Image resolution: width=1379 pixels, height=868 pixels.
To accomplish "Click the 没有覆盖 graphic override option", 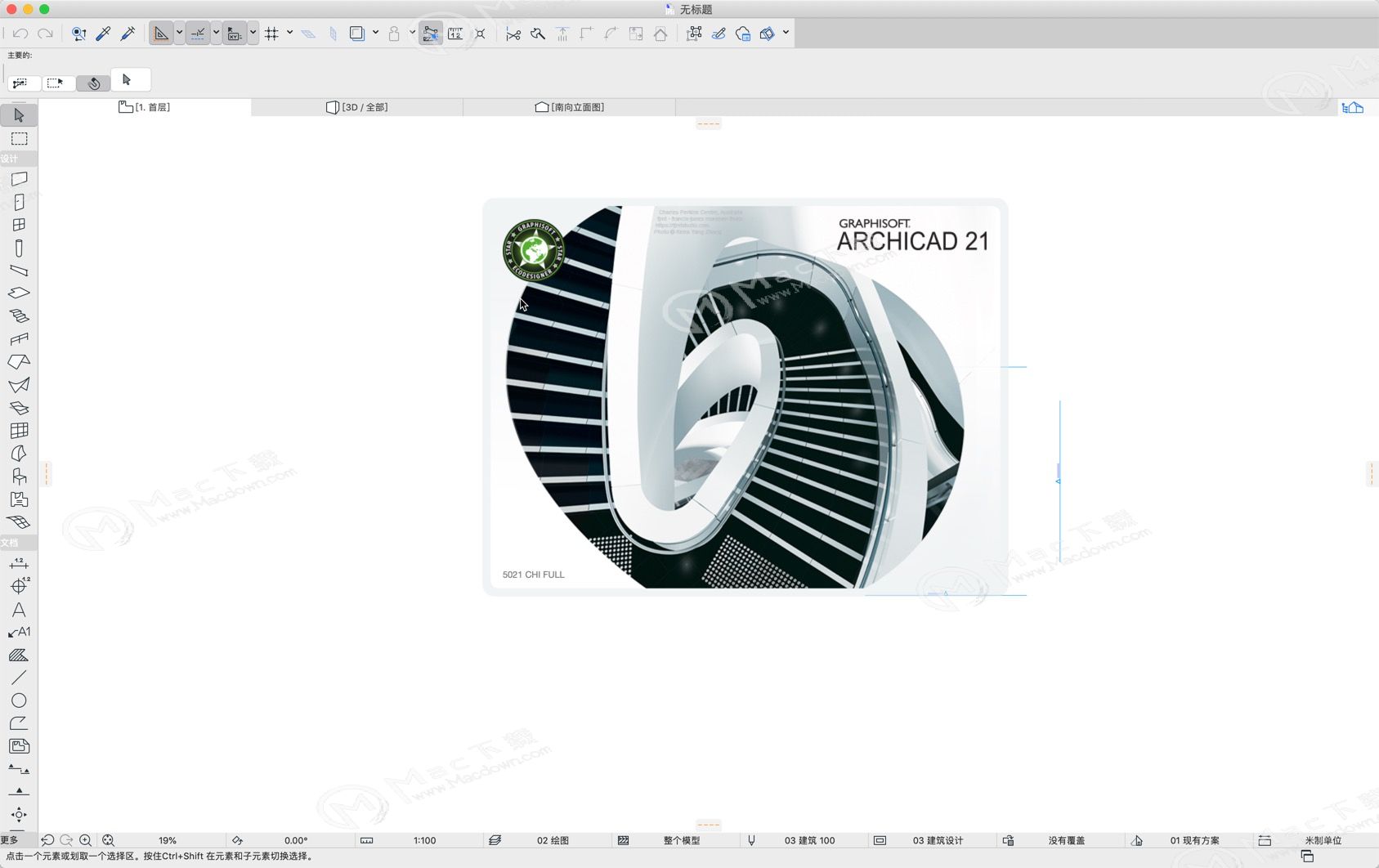I will click(x=1067, y=840).
